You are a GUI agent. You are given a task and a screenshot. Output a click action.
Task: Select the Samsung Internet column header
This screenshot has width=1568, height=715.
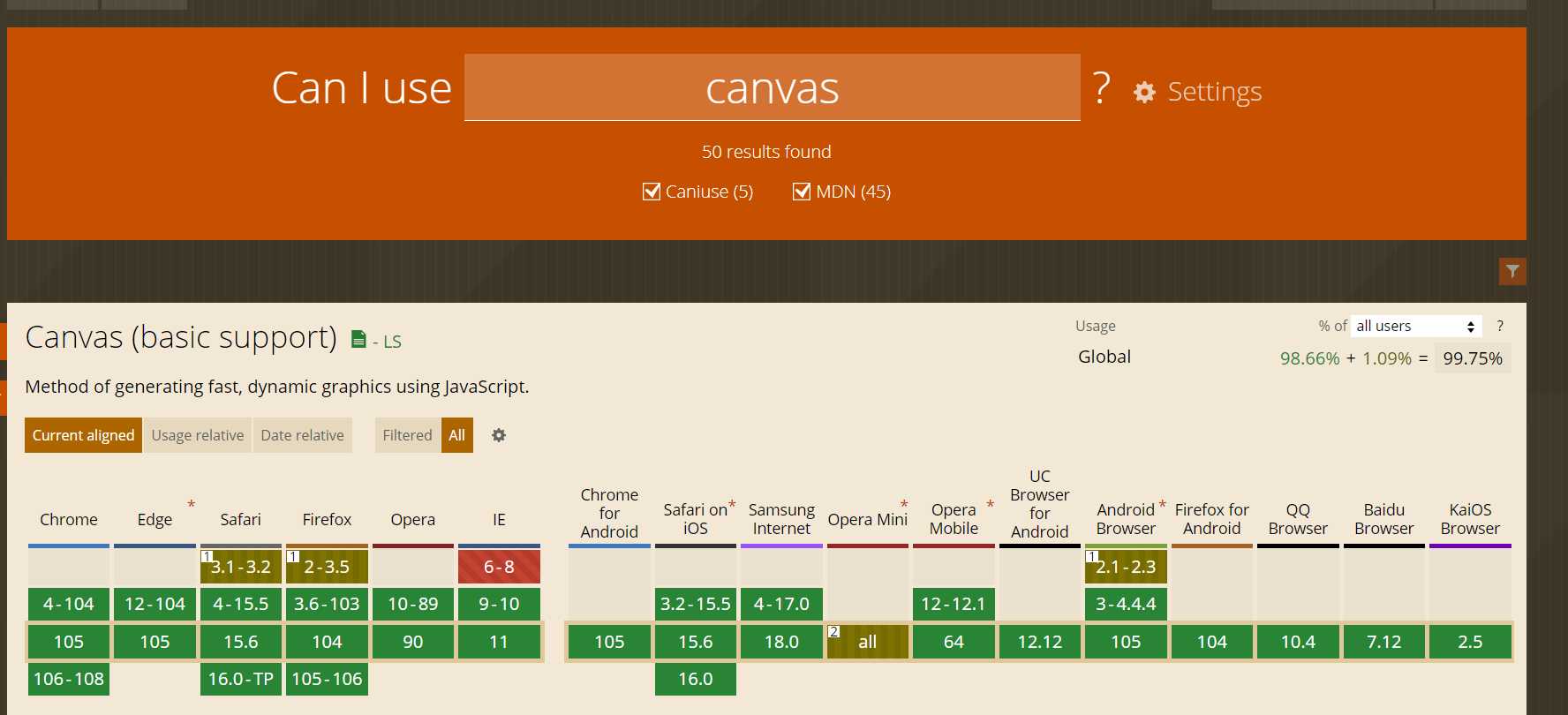(x=781, y=519)
